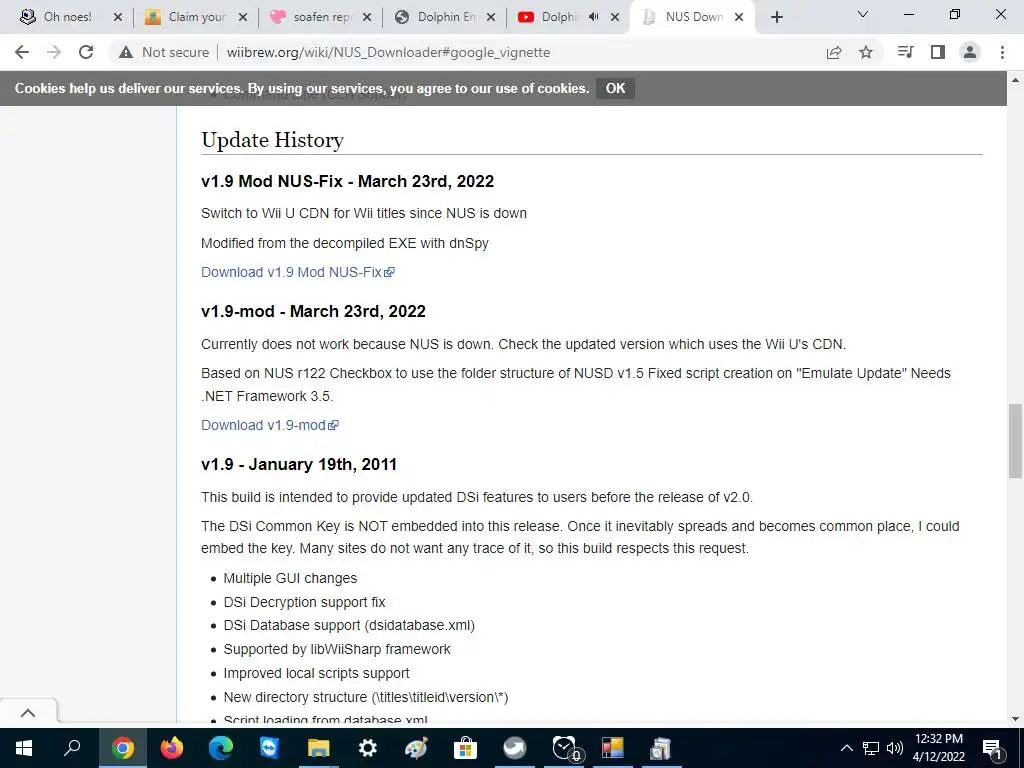Screen dimensions: 1024x768
Task: Open the Chrome profile icon
Action: click(970, 52)
